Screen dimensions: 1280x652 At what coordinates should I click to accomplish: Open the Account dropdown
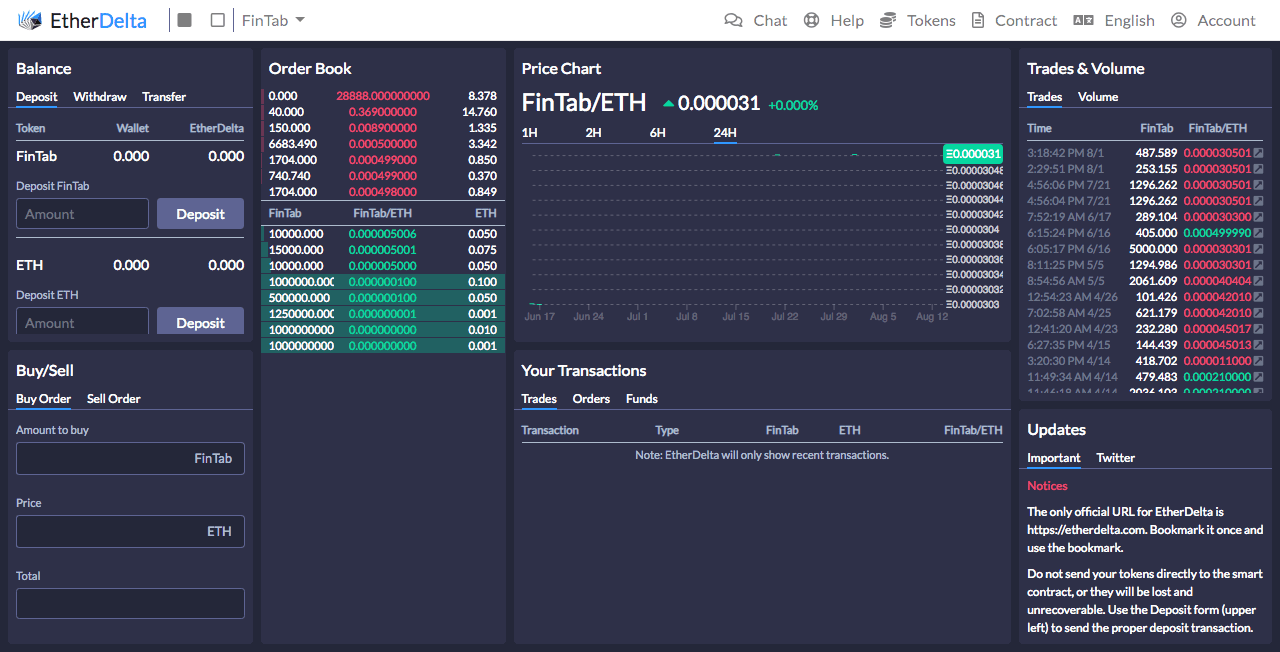point(1213,20)
